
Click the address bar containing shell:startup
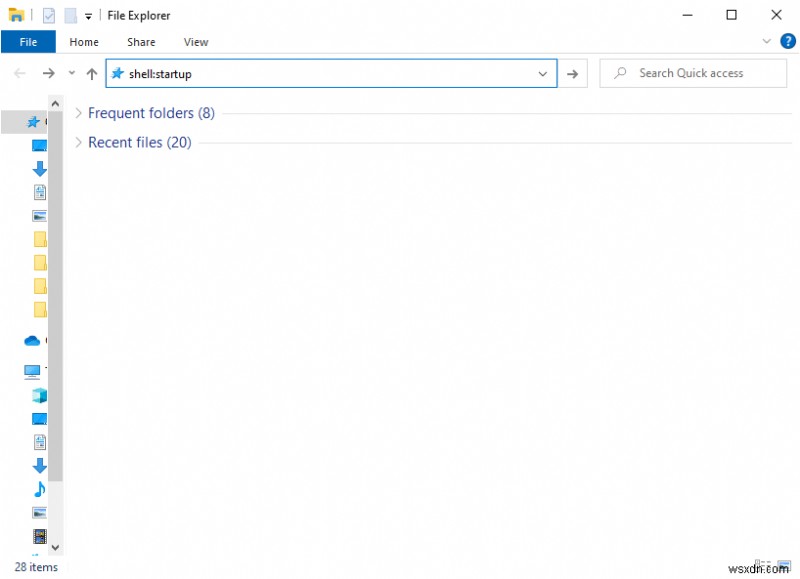(331, 73)
